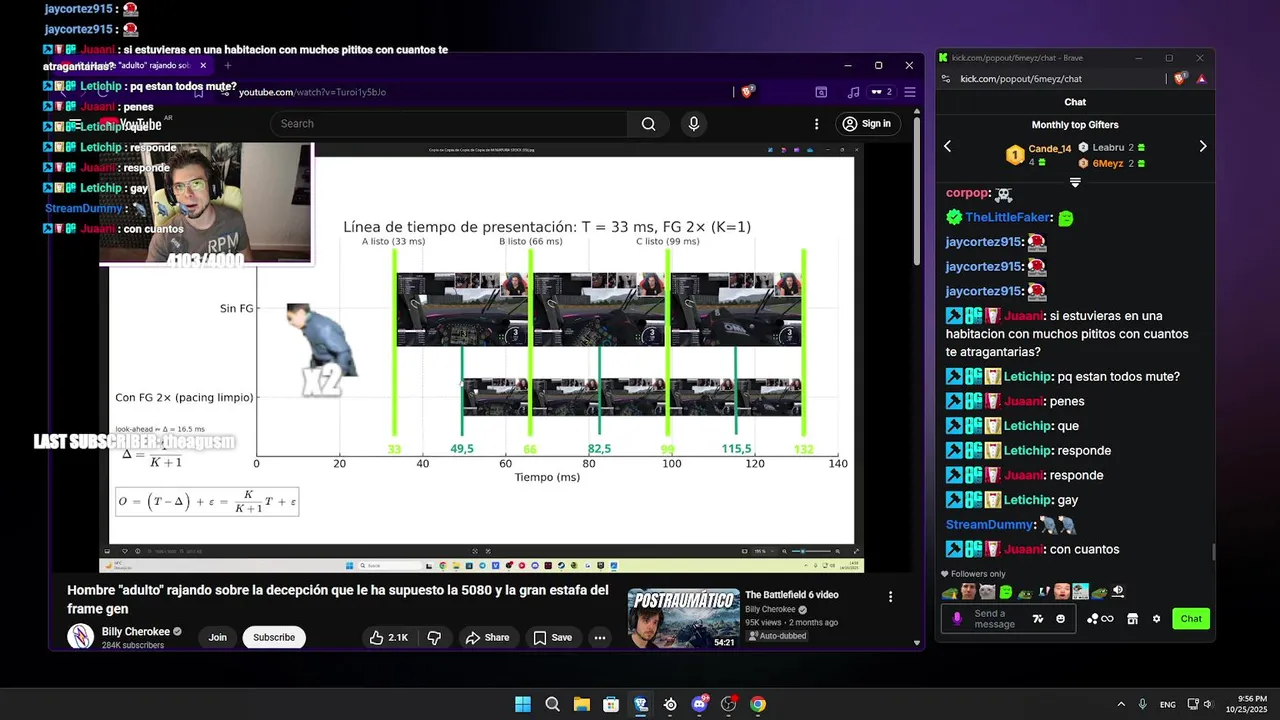This screenshot has width=1280, height=720.
Task: Open Brave hamburger menu in YouTube window
Action: tap(909, 92)
